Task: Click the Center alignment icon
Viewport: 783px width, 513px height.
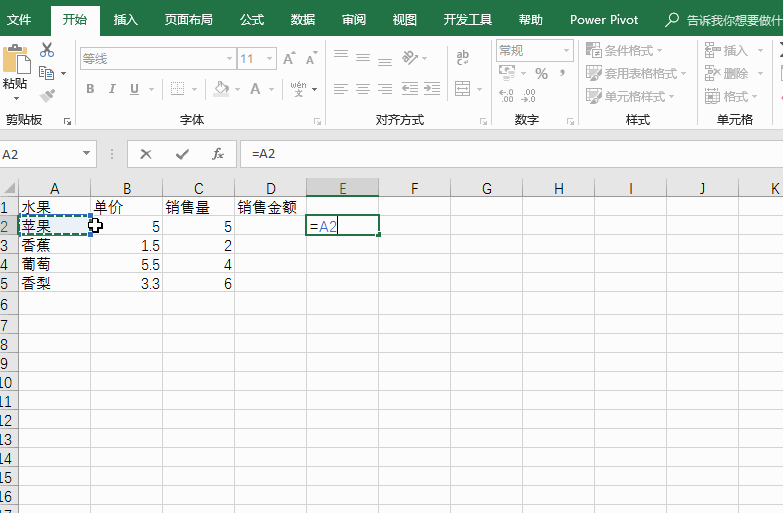Action: 363,89
